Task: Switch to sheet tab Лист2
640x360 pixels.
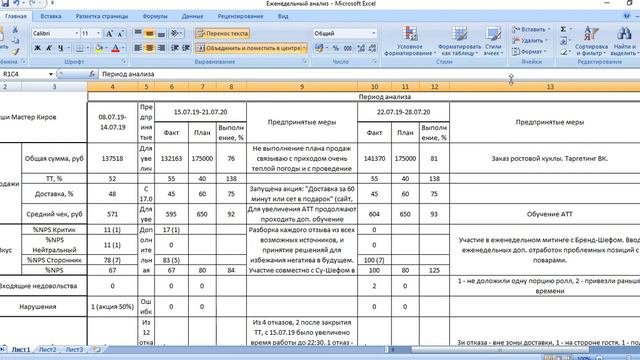Action: pos(48,349)
